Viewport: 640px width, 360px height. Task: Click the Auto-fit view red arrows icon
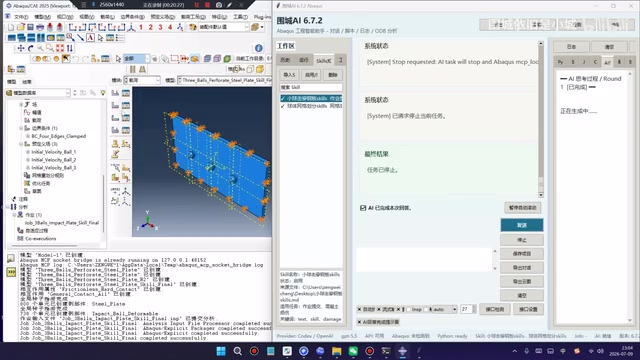60,48
